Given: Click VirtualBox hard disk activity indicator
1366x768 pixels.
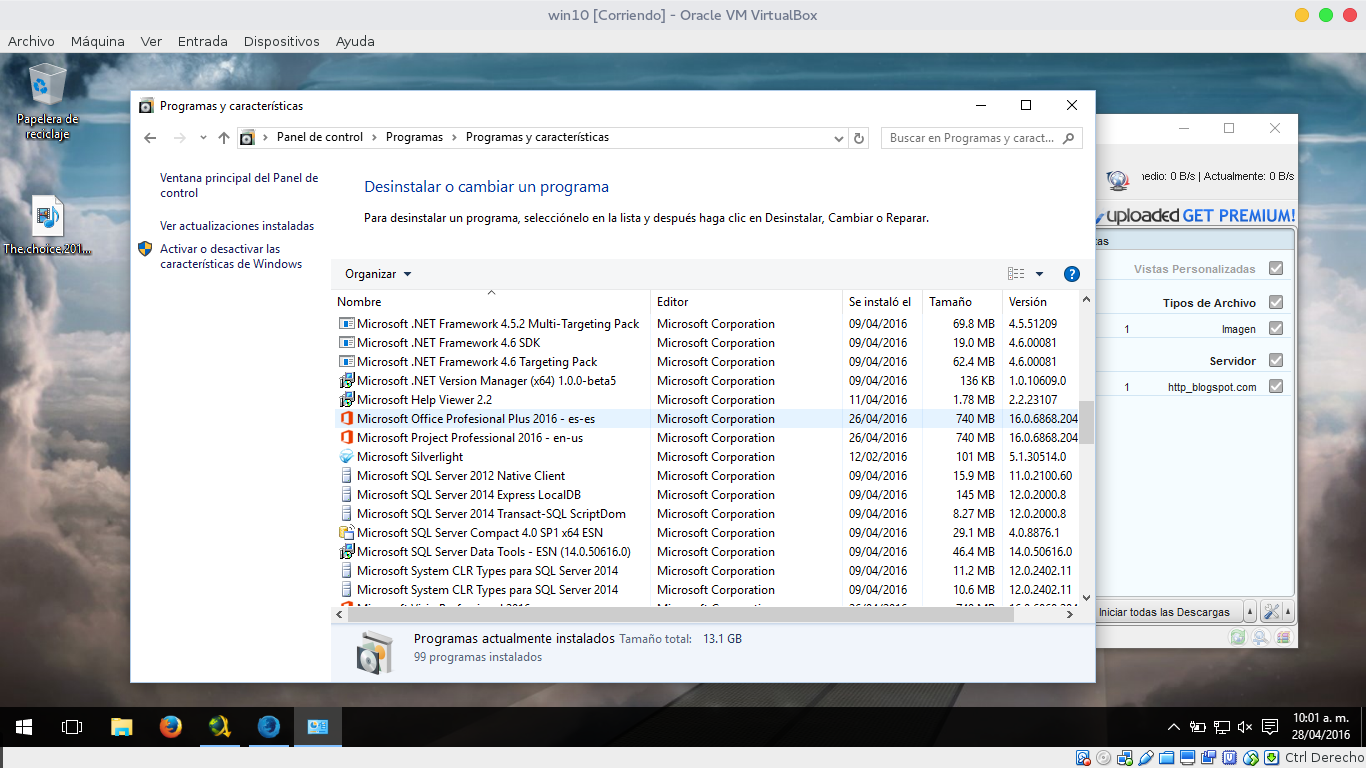Looking at the screenshot, I should tap(1083, 758).
